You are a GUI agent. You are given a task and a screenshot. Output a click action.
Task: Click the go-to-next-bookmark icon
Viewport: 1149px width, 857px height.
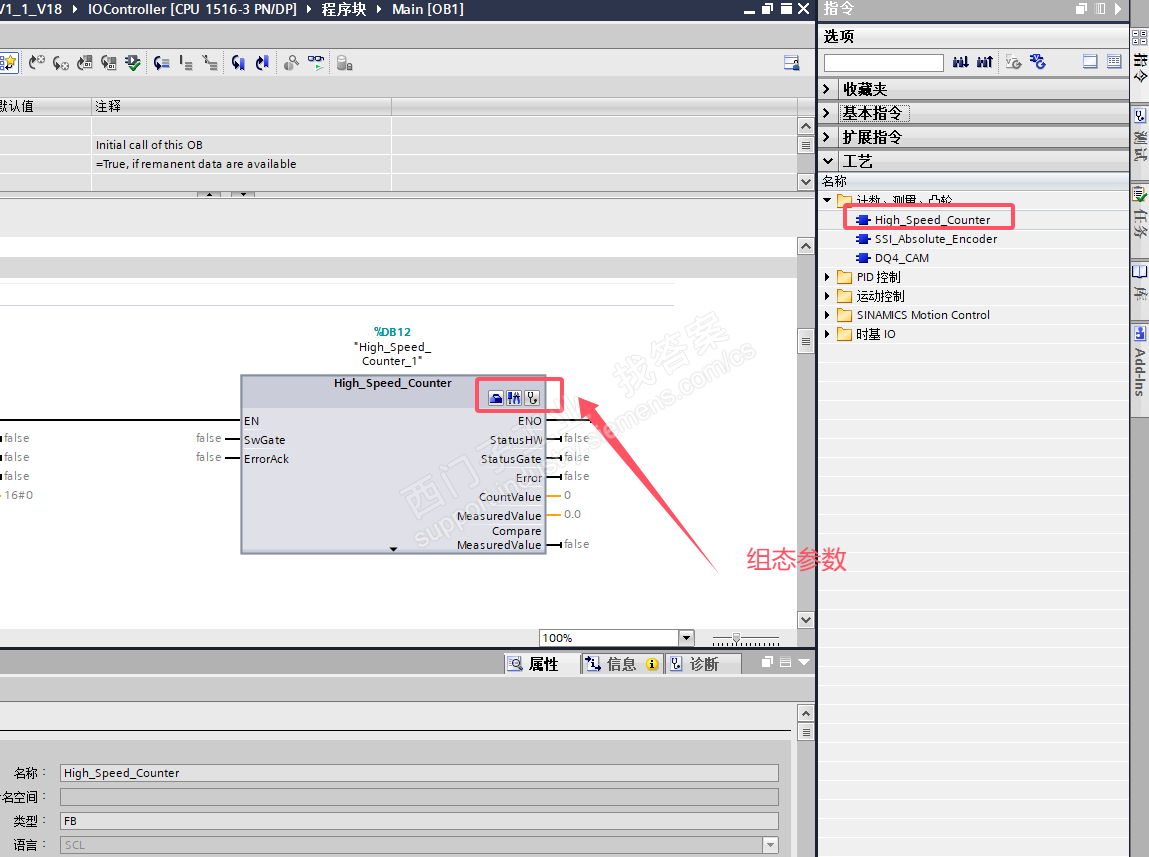(x=238, y=63)
